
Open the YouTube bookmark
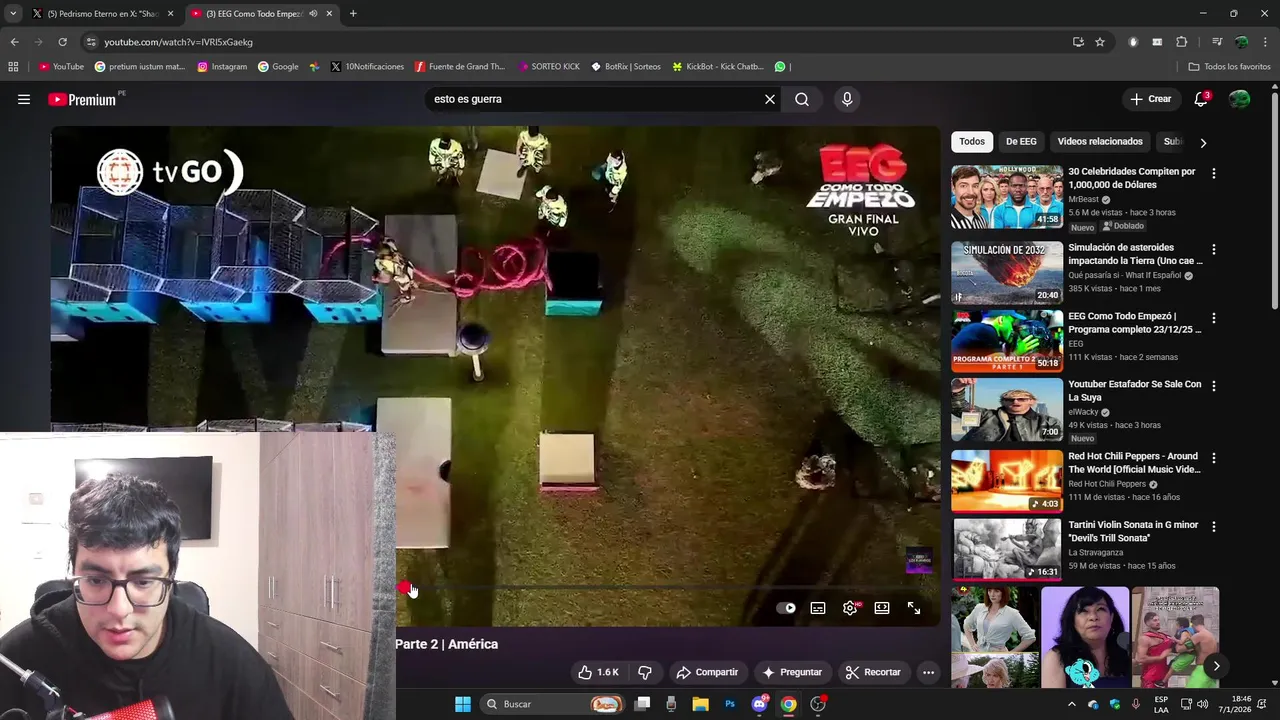pyautogui.click(x=62, y=67)
